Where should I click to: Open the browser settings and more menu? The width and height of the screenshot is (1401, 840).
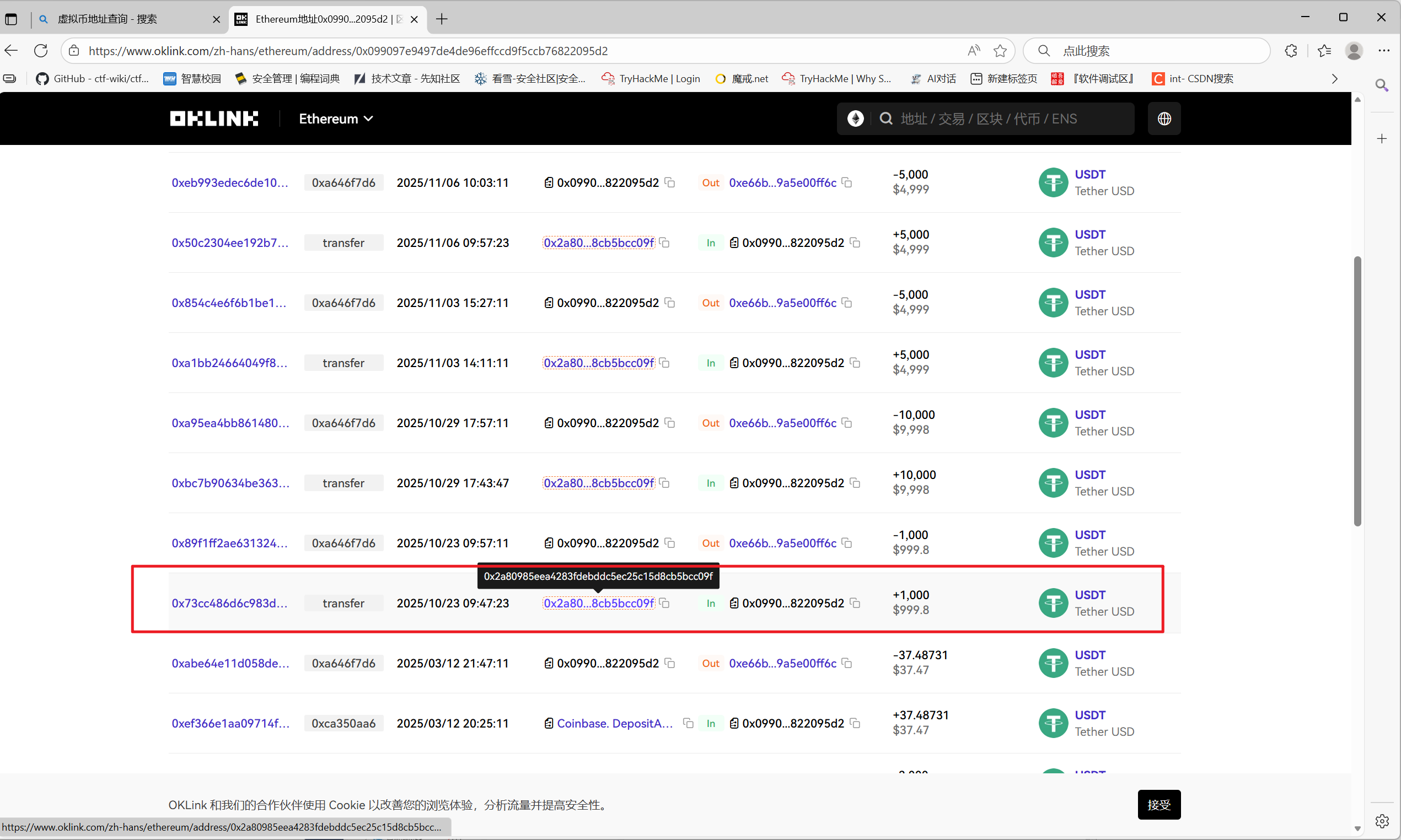pos(1383,51)
